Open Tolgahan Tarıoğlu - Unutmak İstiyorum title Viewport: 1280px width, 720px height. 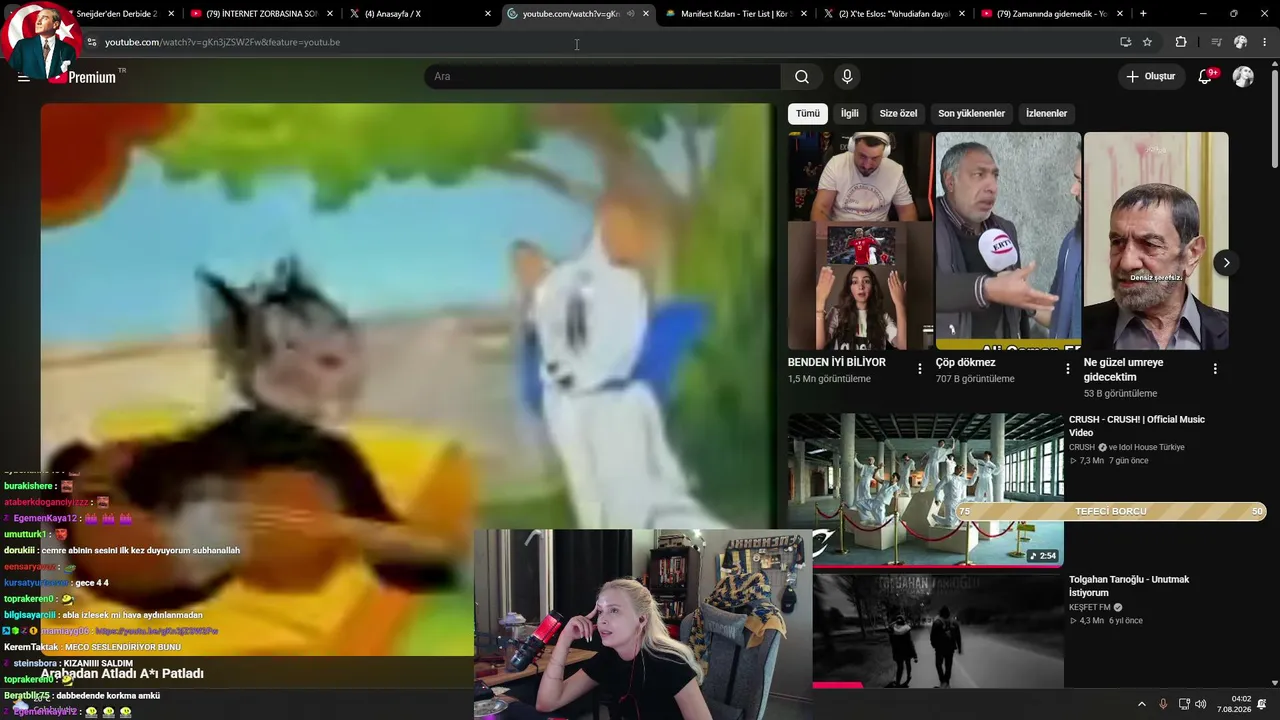click(1129, 586)
